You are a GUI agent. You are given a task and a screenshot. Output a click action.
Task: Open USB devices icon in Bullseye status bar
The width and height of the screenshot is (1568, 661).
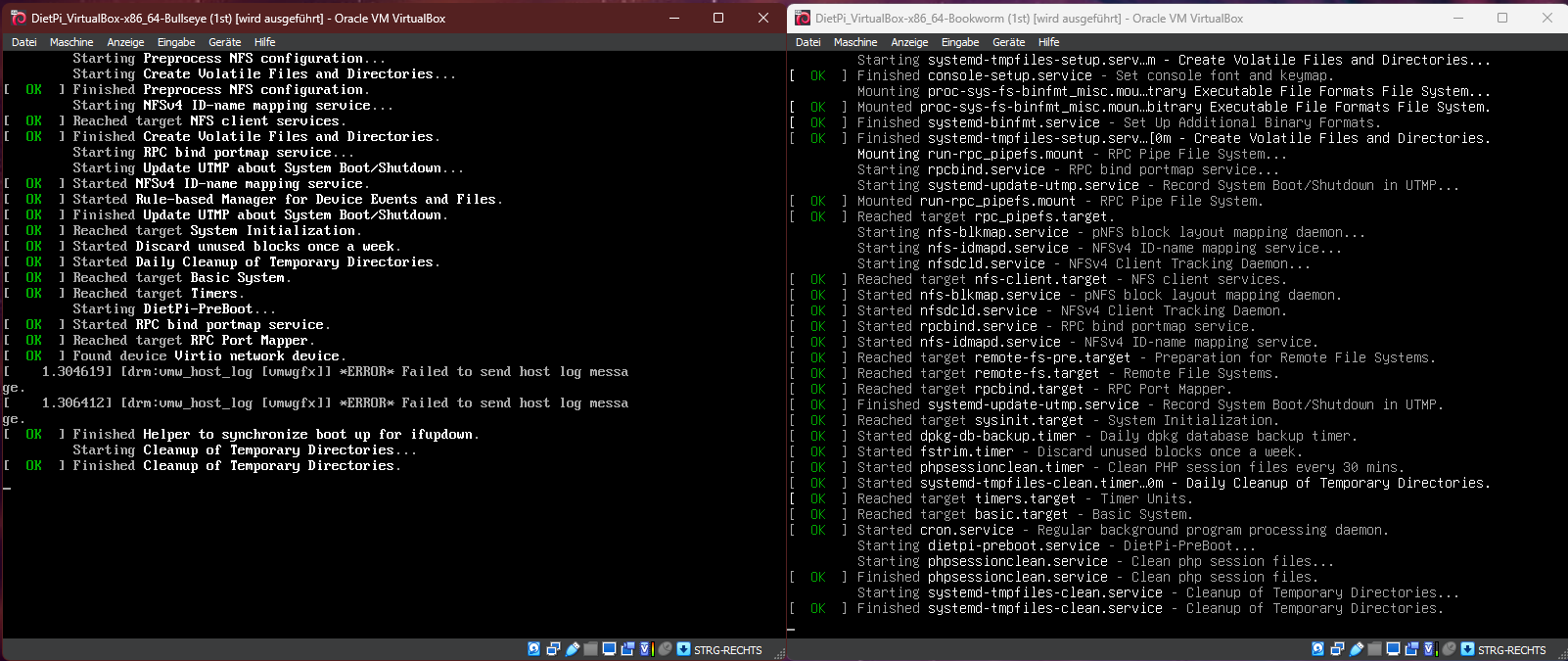click(573, 648)
